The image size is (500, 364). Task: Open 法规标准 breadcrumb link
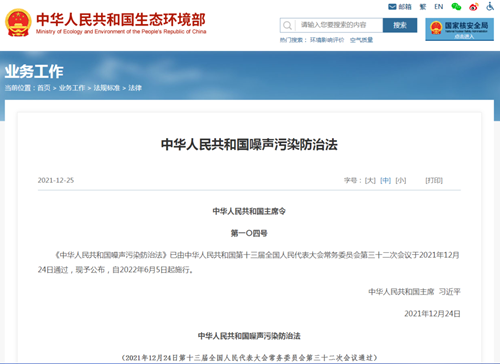click(107, 88)
